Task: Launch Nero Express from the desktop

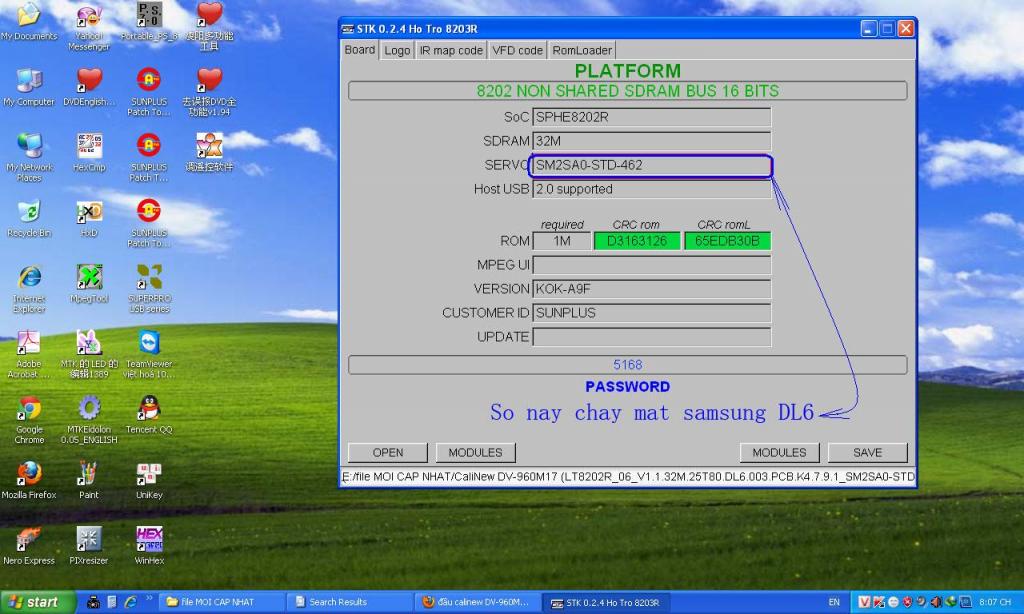Action: [29, 539]
